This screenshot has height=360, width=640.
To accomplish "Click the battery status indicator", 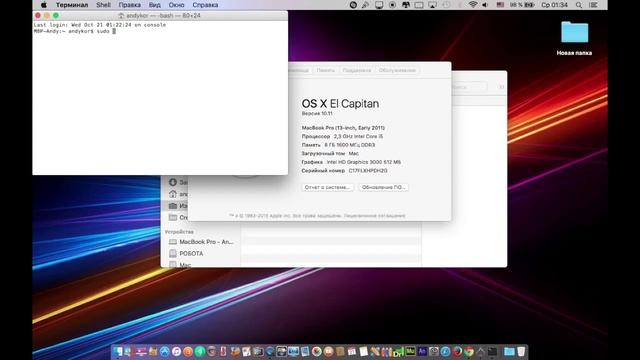I will [522, 5].
